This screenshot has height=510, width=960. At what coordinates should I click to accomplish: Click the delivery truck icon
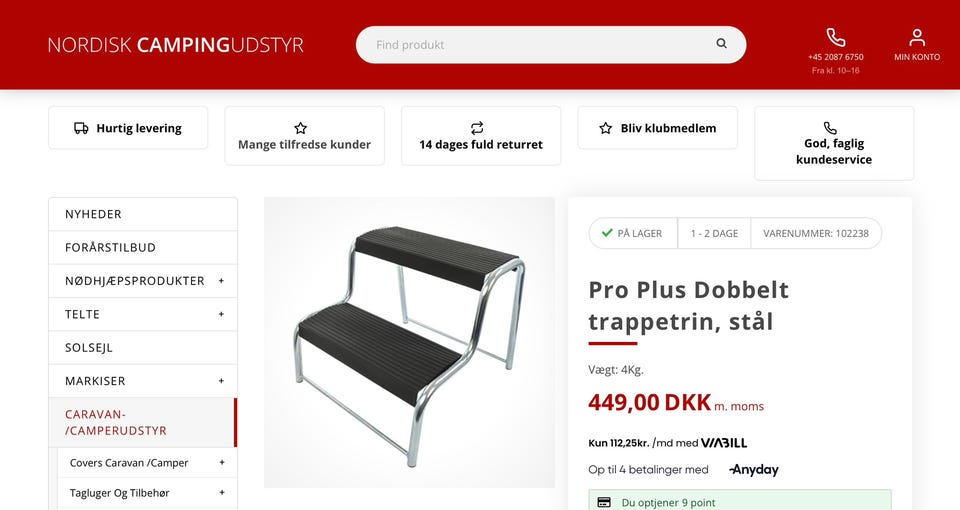(x=81, y=128)
